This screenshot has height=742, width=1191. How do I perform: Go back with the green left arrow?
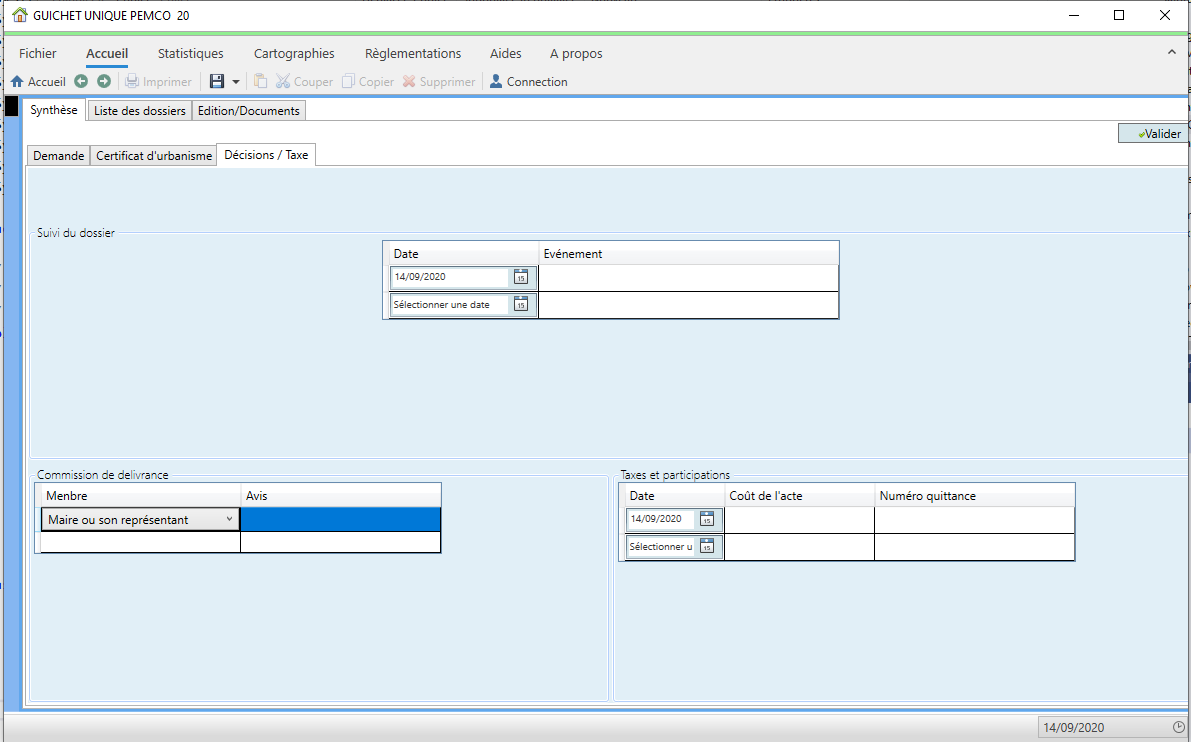81,81
